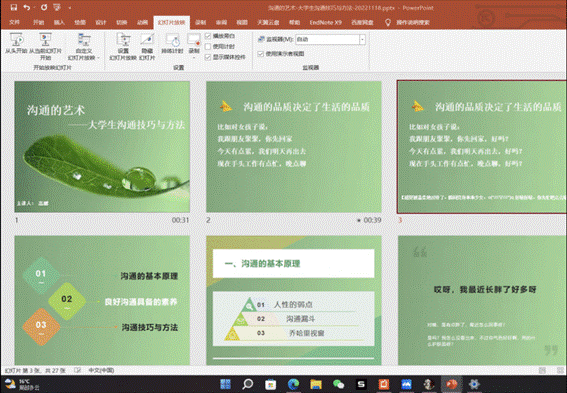Open Set Up Slide Show (设置幻灯片放映)
This screenshot has width=567, height=393.
123,46
